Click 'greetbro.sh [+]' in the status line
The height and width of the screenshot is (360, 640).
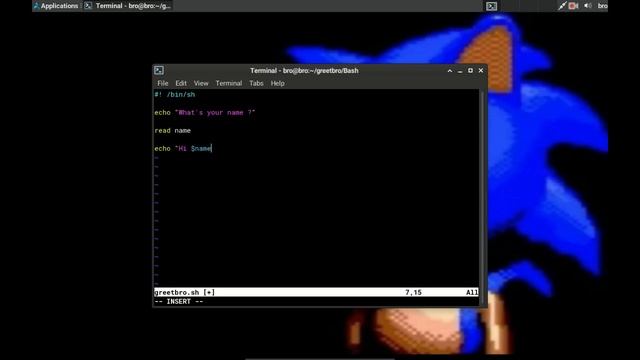[x=184, y=292]
